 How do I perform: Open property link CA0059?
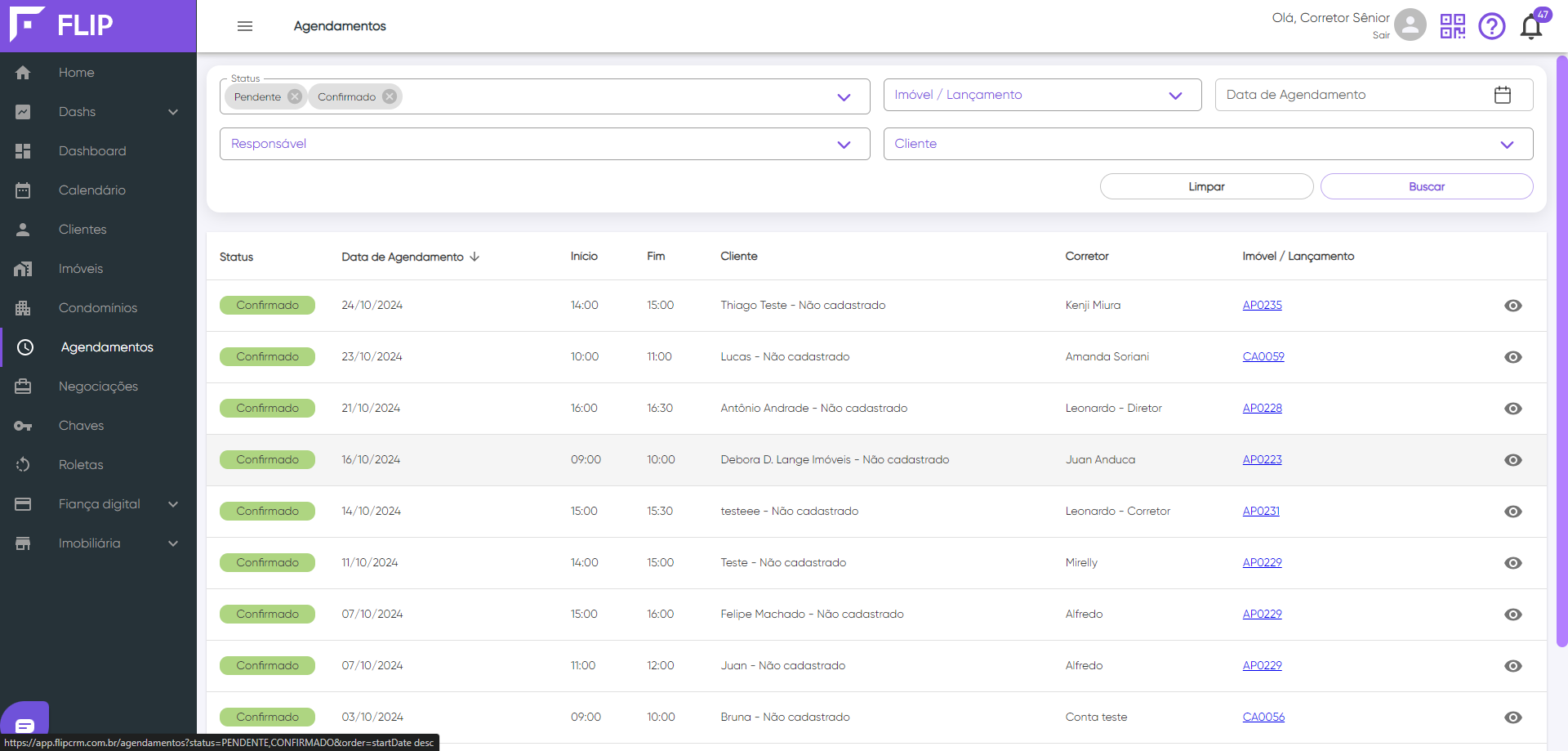click(x=1263, y=356)
